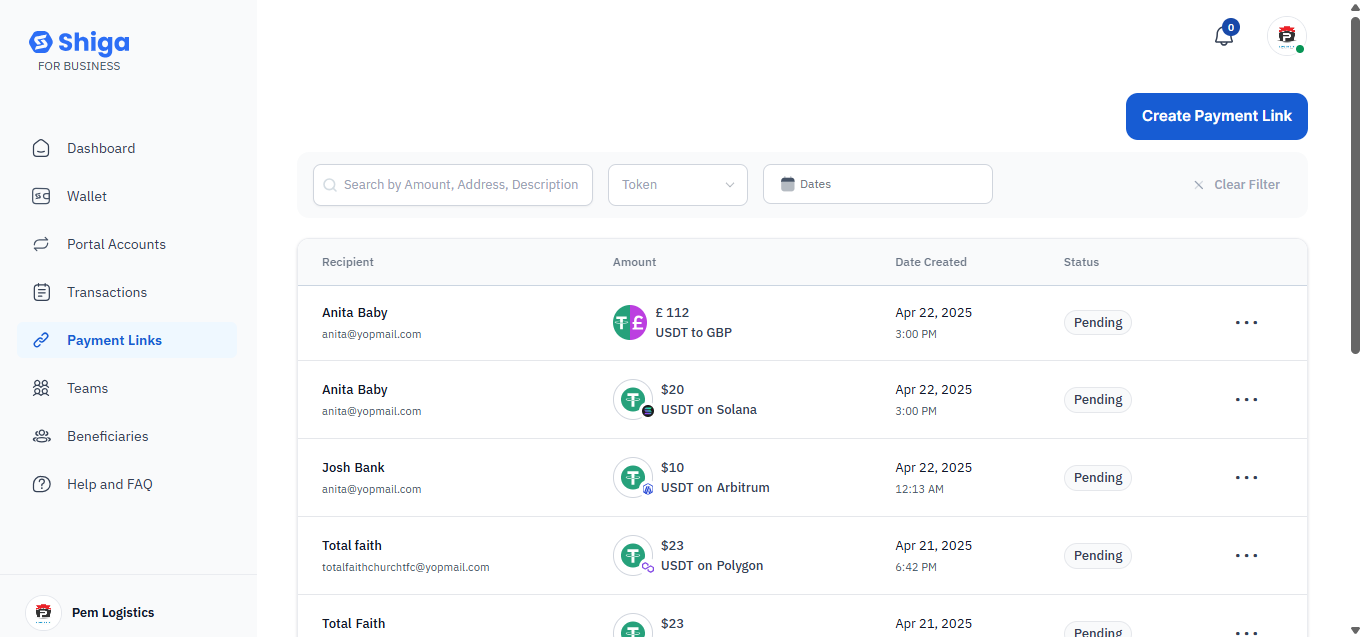The height and width of the screenshot is (637, 1363).
Task: Click the Pem Logistics avatar in sidebar
Action: [43, 612]
